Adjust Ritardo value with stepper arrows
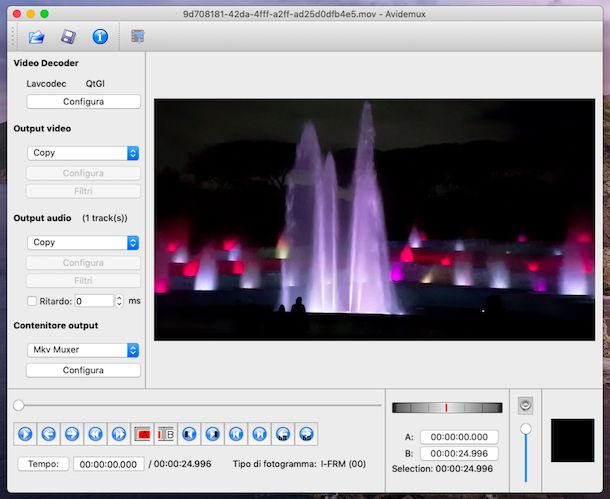Screen dimensions: 610x499 [119, 301]
